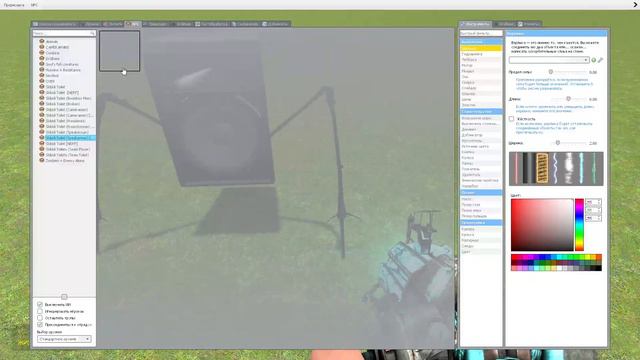This screenshot has height=360, width=640.
Task: Select the duplicator tool in list
Action: [x=481, y=135]
